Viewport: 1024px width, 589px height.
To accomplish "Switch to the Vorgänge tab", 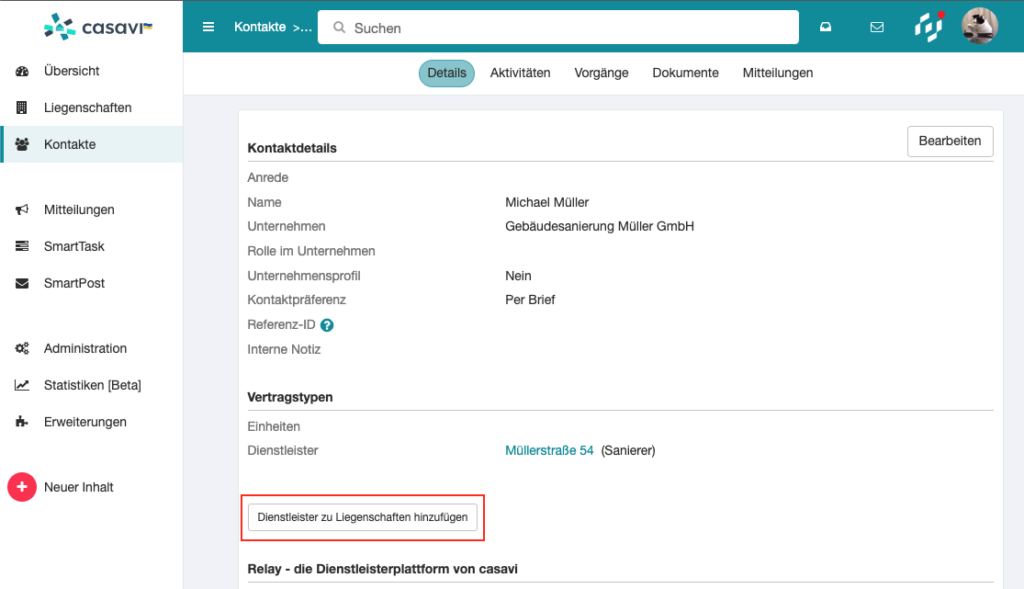I will tap(601, 73).
